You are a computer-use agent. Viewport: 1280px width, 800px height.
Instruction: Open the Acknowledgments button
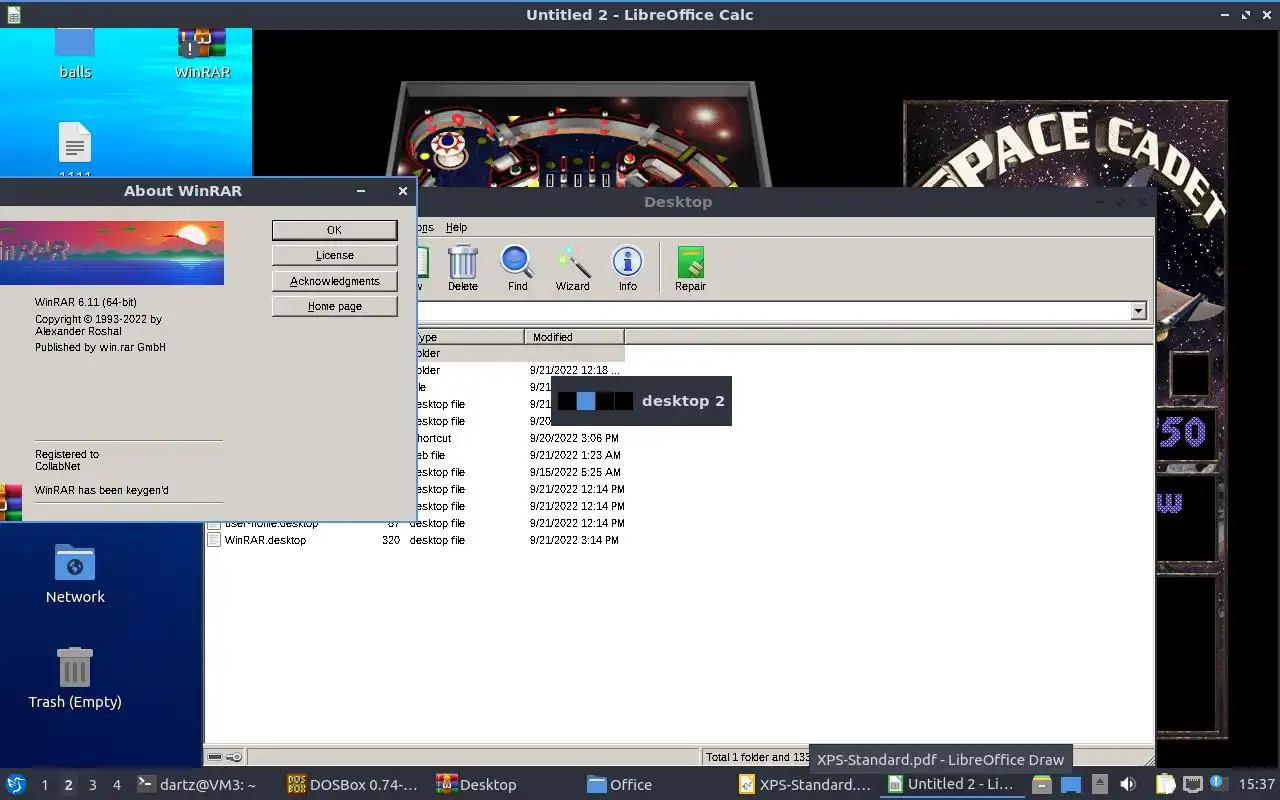click(x=334, y=281)
